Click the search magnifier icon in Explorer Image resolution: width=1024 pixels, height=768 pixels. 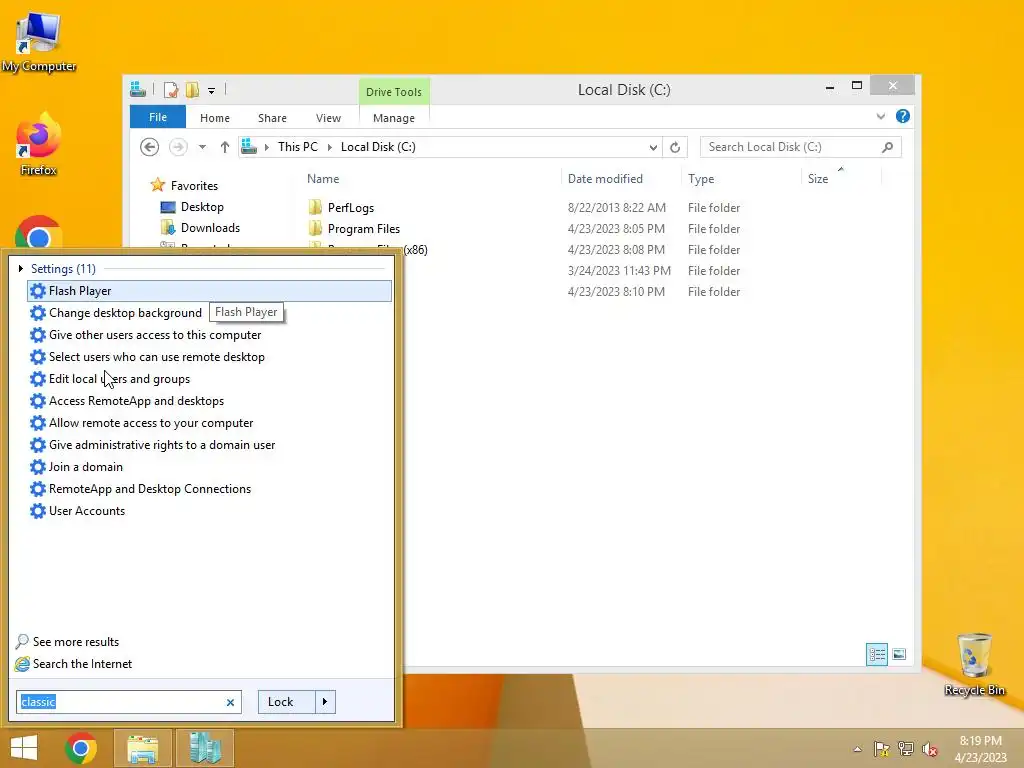[888, 147]
